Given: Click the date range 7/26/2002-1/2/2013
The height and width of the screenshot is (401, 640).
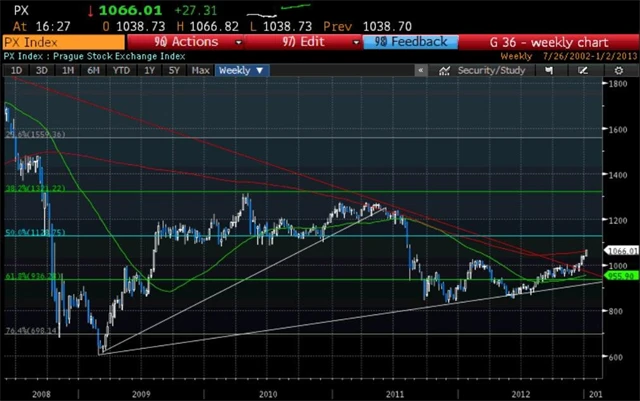Looking at the screenshot, I should coord(590,56).
